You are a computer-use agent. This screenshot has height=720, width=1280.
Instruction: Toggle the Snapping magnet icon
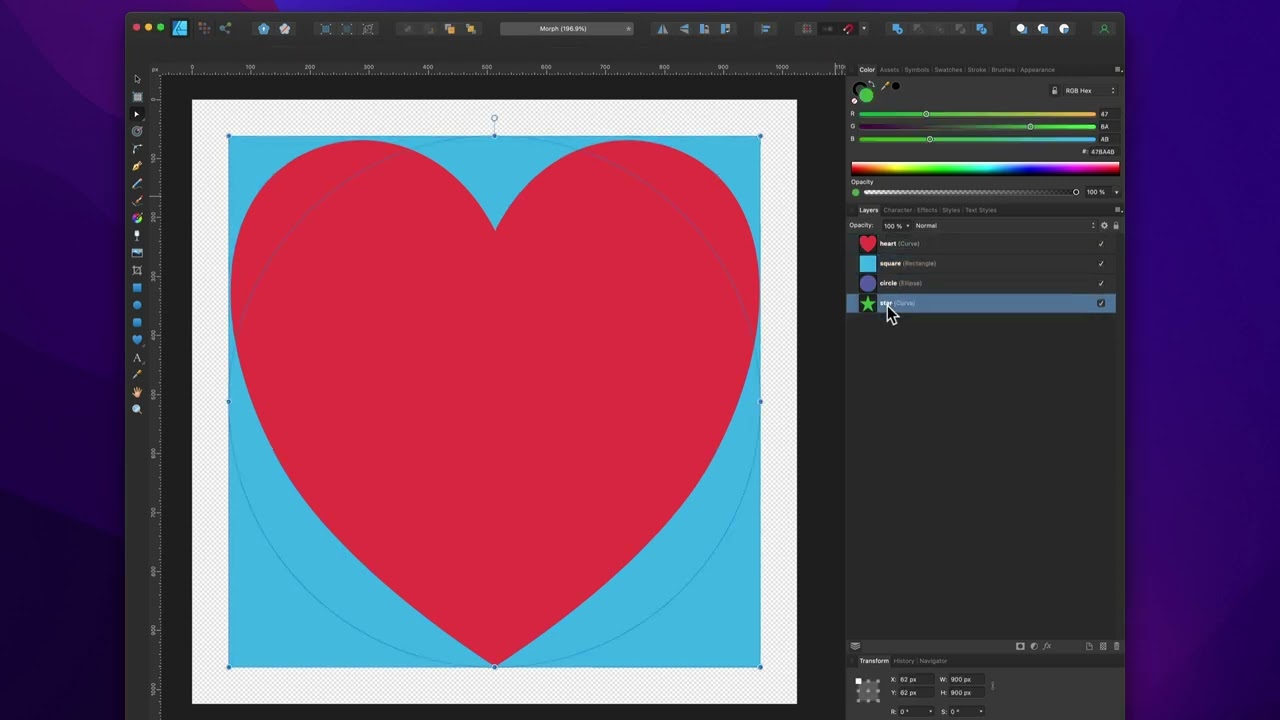(849, 29)
